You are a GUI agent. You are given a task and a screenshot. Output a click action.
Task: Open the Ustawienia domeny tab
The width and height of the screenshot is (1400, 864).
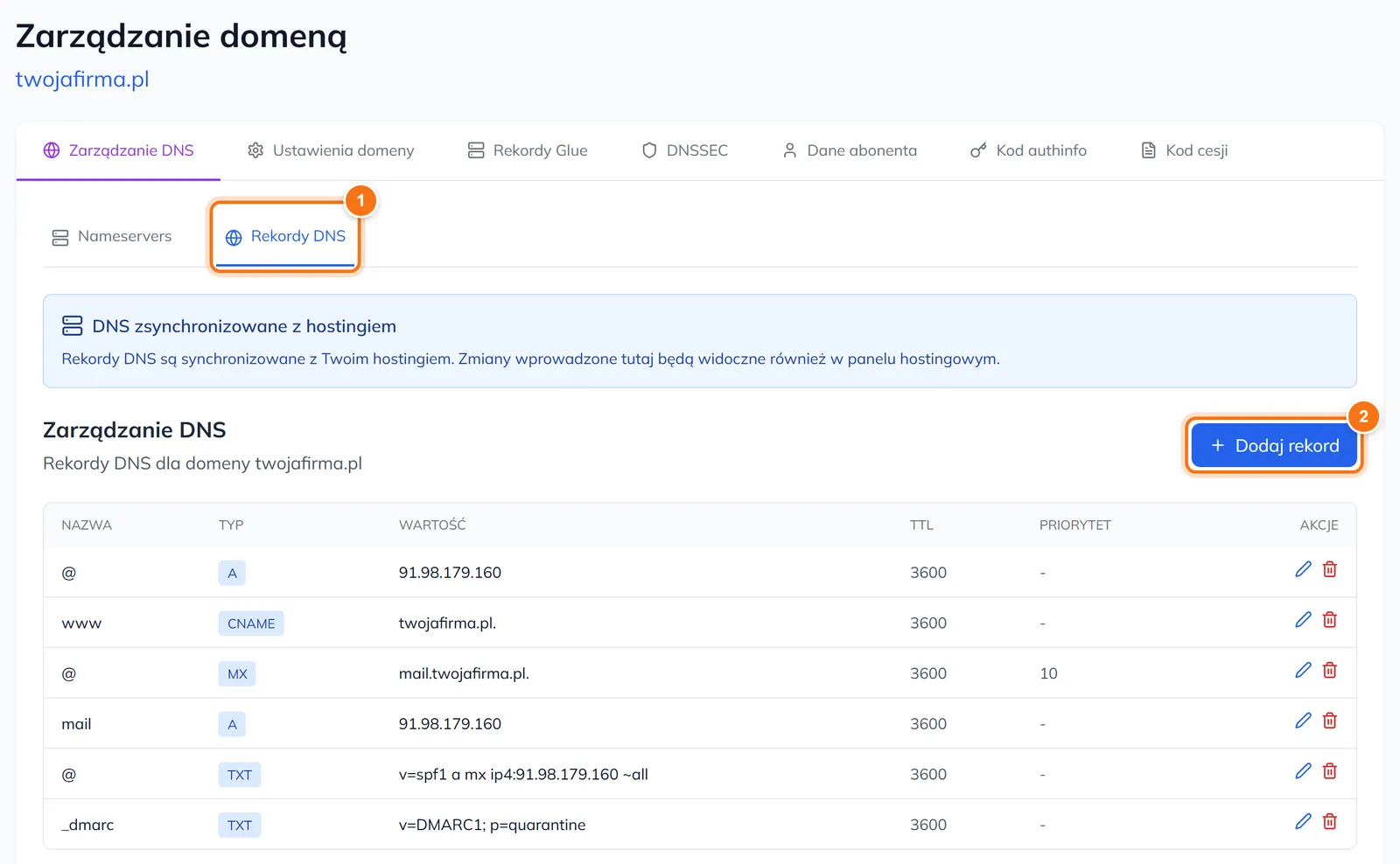pyautogui.click(x=331, y=150)
